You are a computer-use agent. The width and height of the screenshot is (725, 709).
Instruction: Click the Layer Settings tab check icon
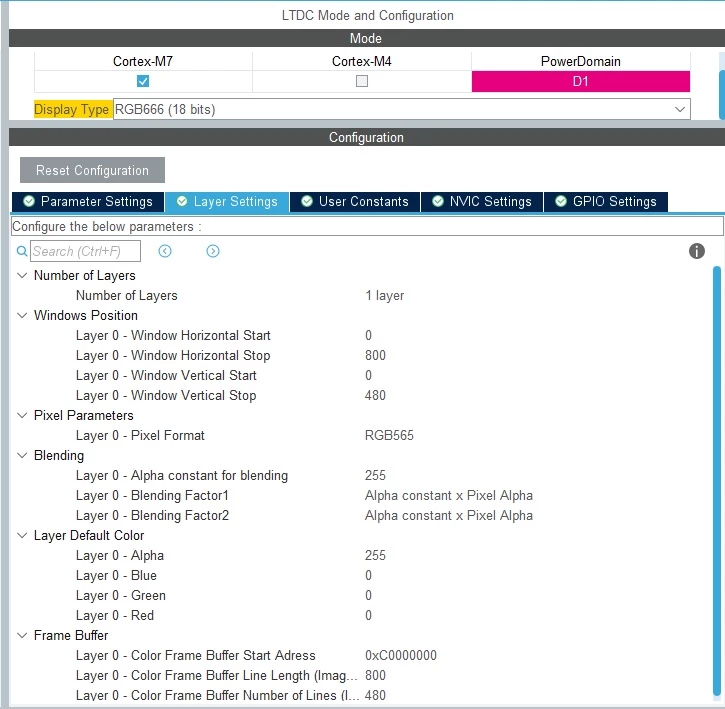182,201
